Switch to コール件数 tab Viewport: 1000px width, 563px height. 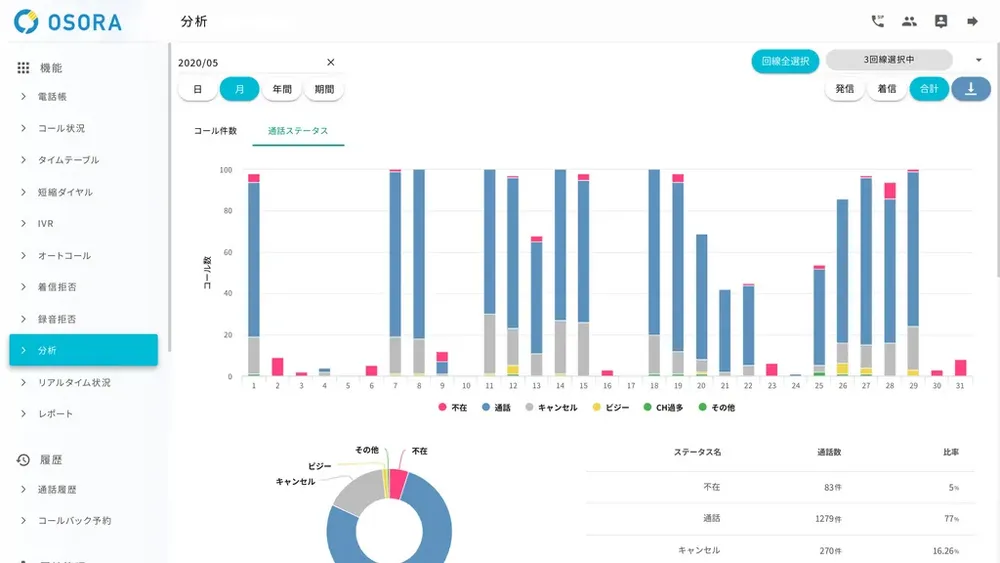coord(215,131)
